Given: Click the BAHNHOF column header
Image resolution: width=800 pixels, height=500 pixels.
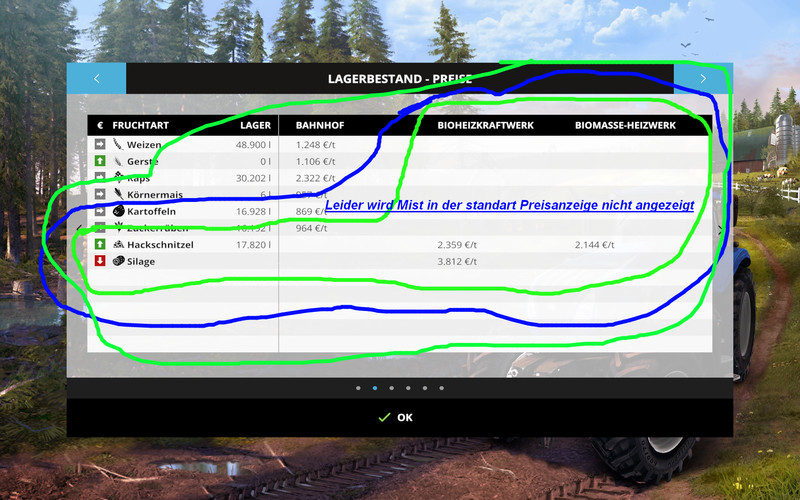Looking at the screenshot, I should pyautogui.click(x=320, y=126).
